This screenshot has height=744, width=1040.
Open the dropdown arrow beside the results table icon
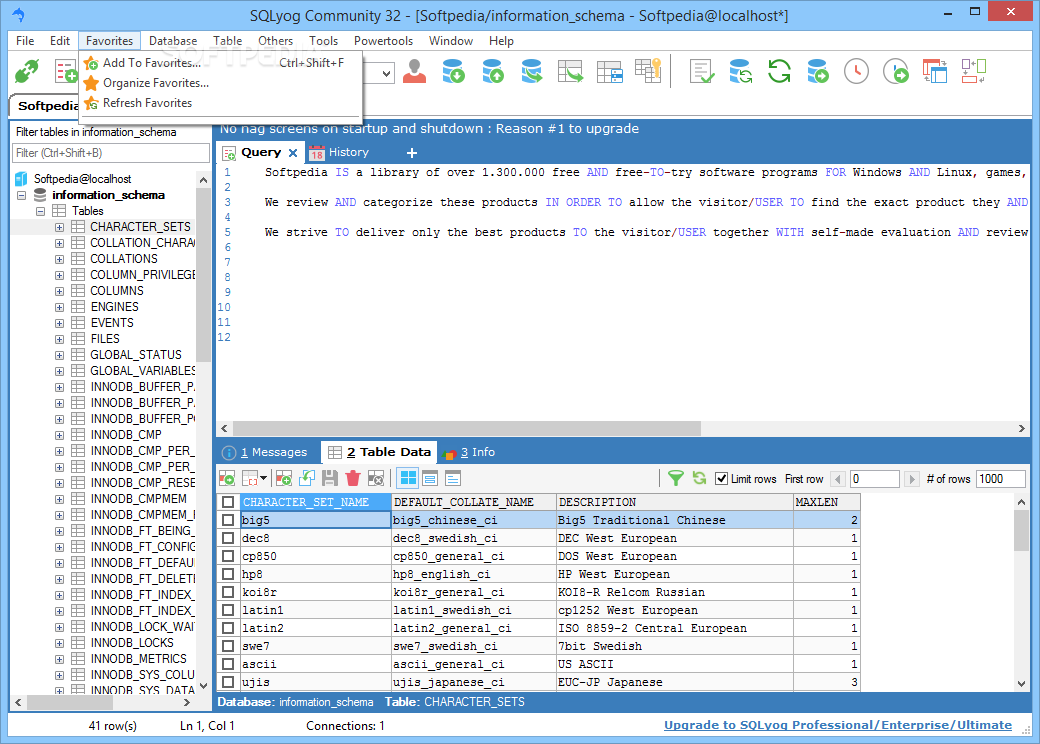263,478
